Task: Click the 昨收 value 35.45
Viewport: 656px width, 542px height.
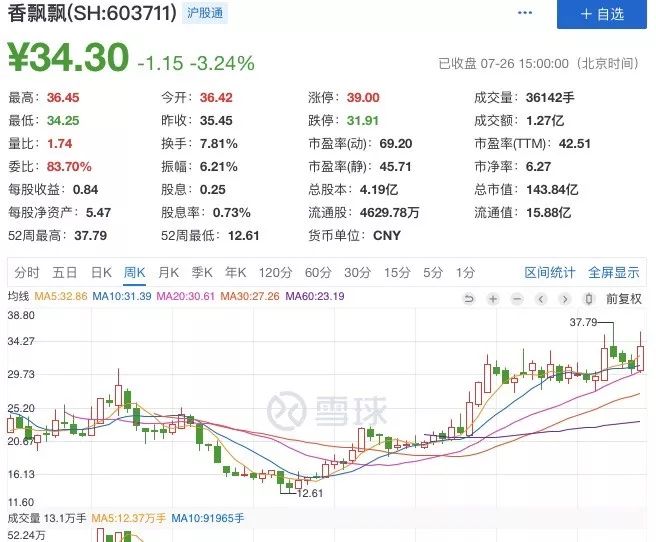Action: tap(216, 121)
